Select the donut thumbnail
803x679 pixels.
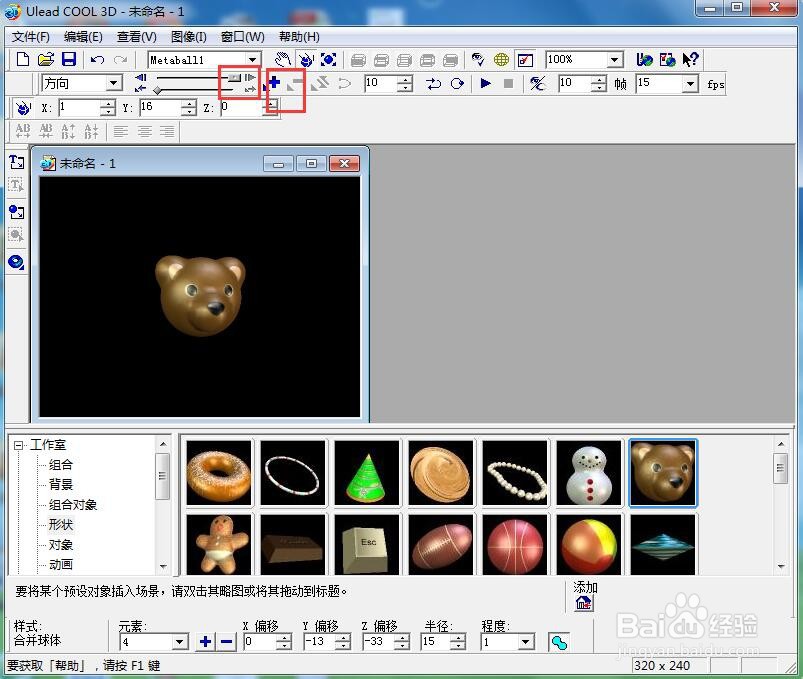pyautogui.click(x=219, y=473)
